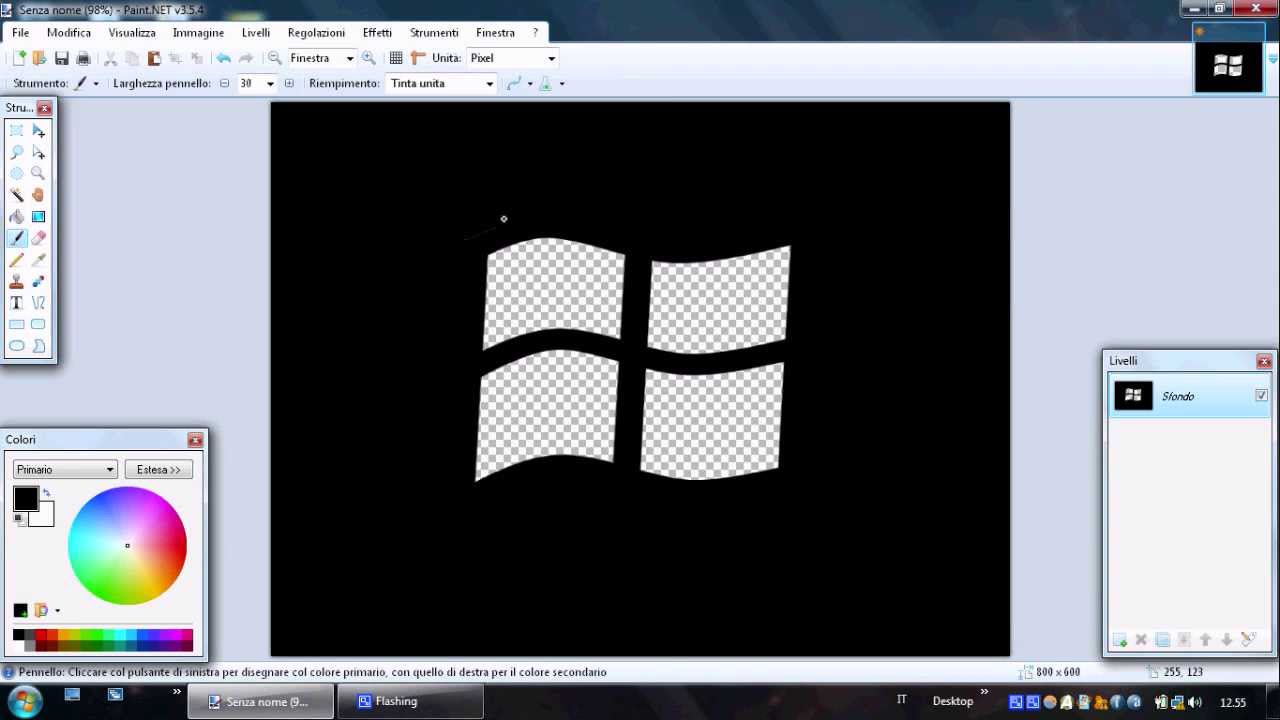Select the Color Picker eyedropper tool
Screen dimensions: 1280x720
(38, 260)
